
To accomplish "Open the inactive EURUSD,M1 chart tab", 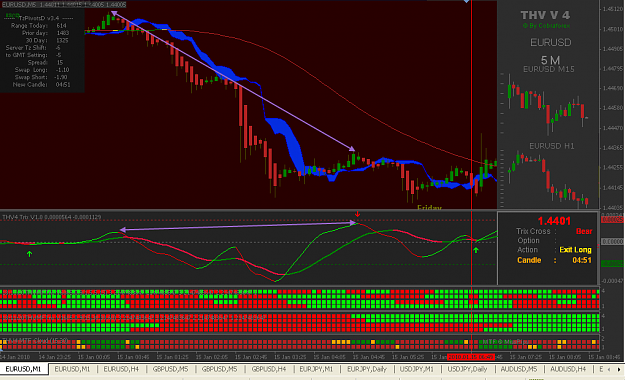I will point(72,369).
